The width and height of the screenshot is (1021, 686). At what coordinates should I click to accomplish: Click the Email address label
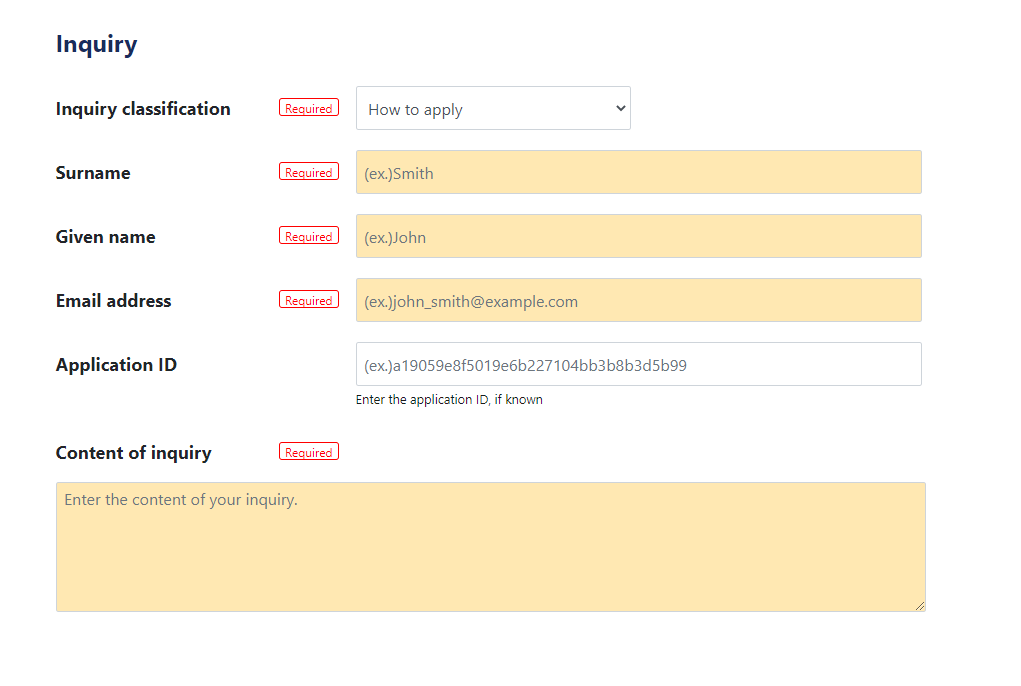pyautogui.click(x=113, y=300)
